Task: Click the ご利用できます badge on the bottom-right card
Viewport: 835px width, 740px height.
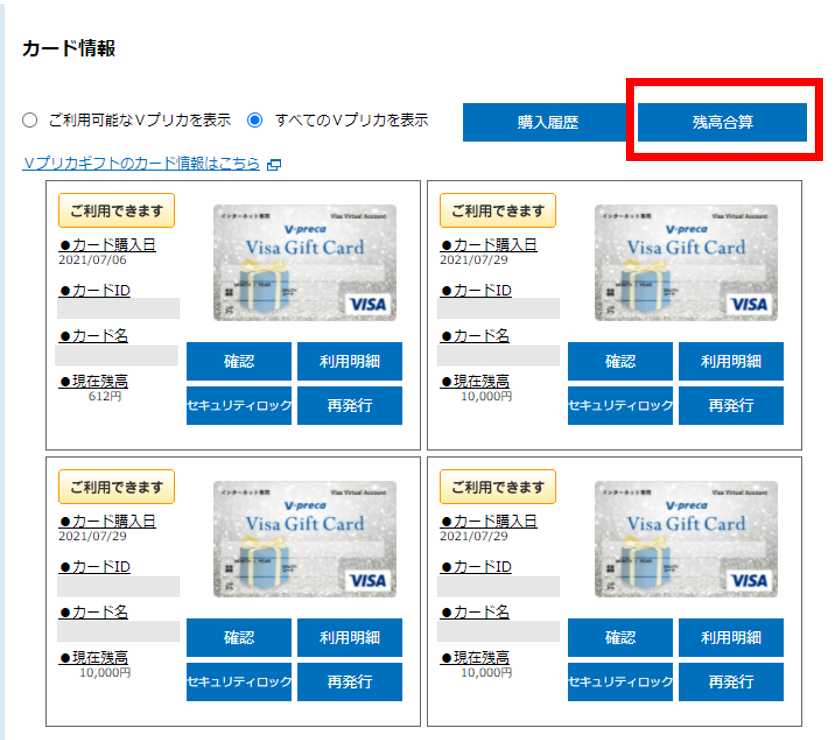Action: 498,487
